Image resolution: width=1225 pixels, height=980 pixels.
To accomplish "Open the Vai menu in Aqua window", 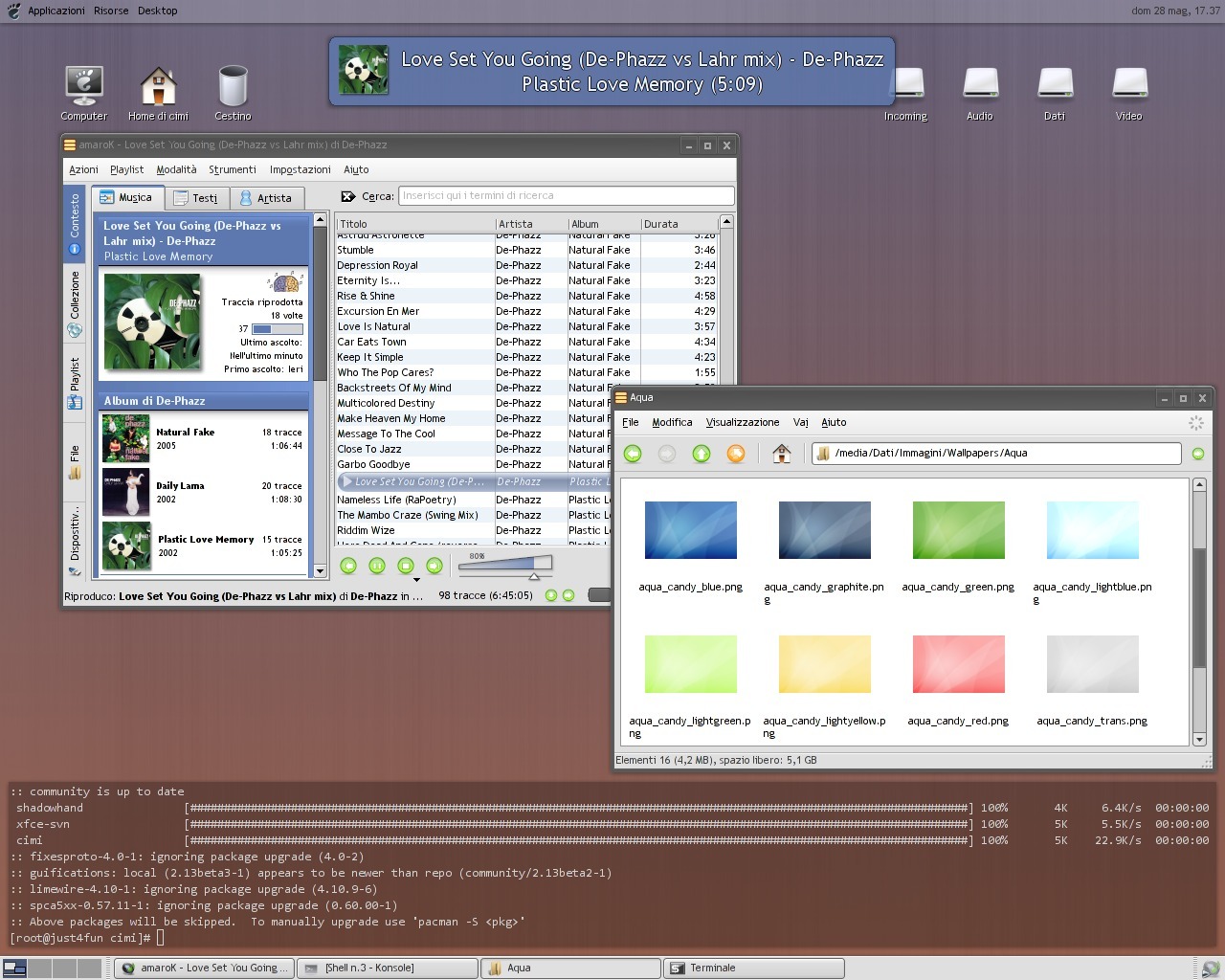I will 801,422.
